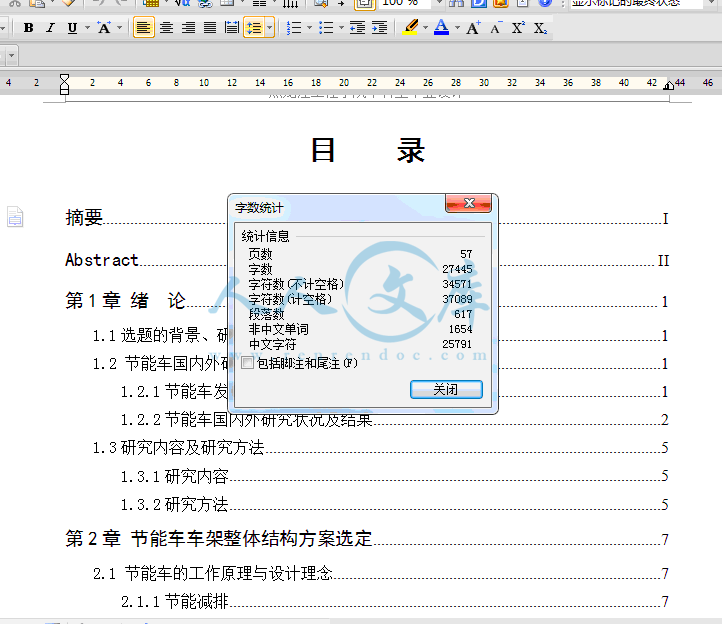This screenshot has height=624, width=722.
Task: Click the right indent marker on ruler
Action: pos(669,85)
